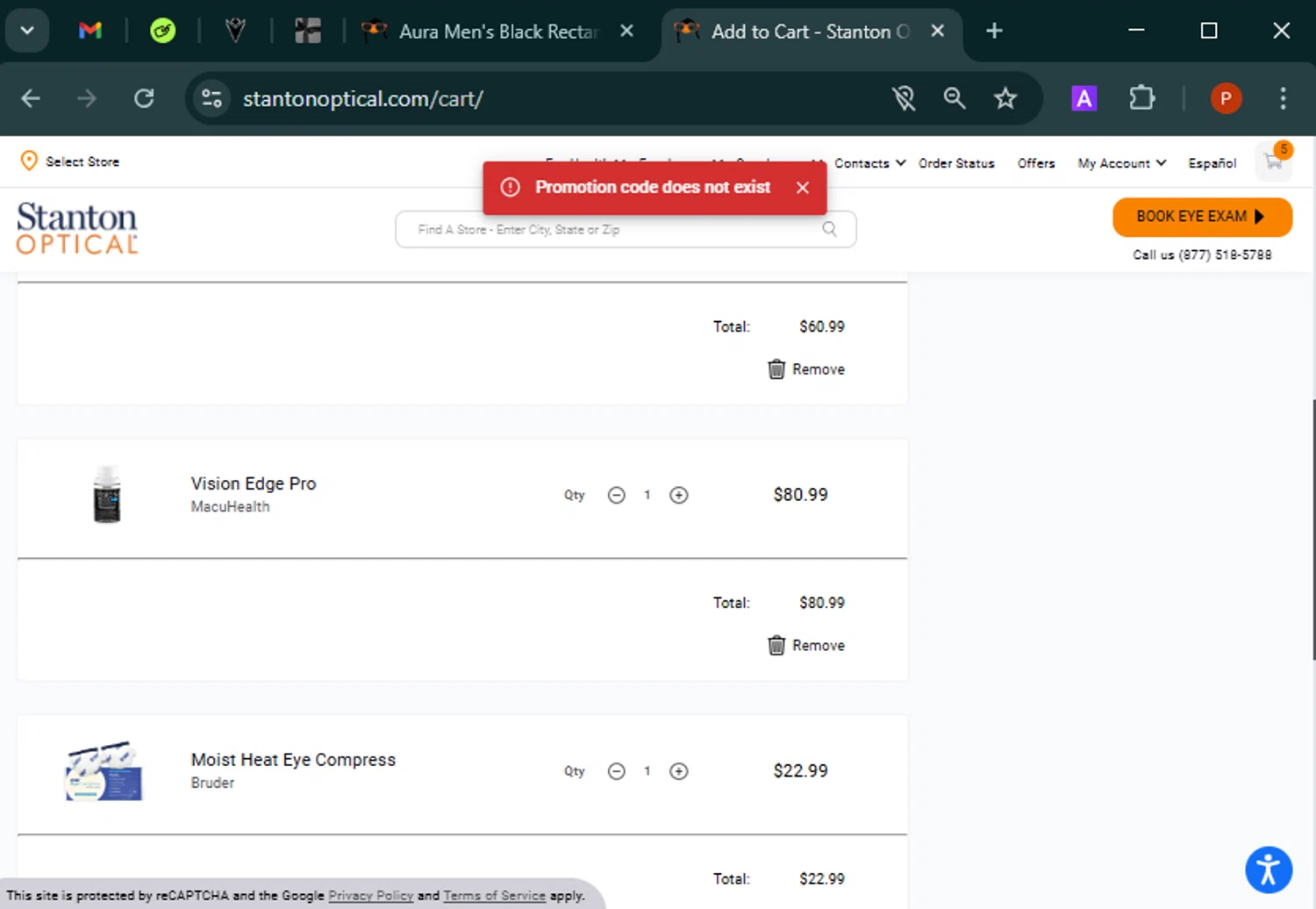View site information icon in address bar

211,98
